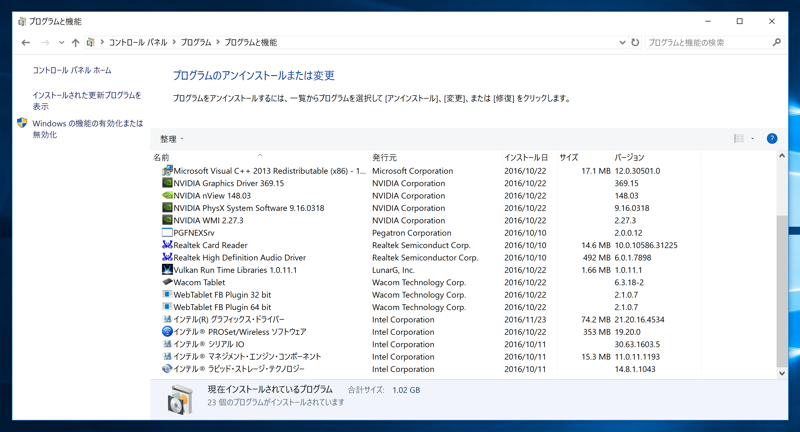Expand chevron after コントロール パネル breadcrumb

[x=174, y=42]
